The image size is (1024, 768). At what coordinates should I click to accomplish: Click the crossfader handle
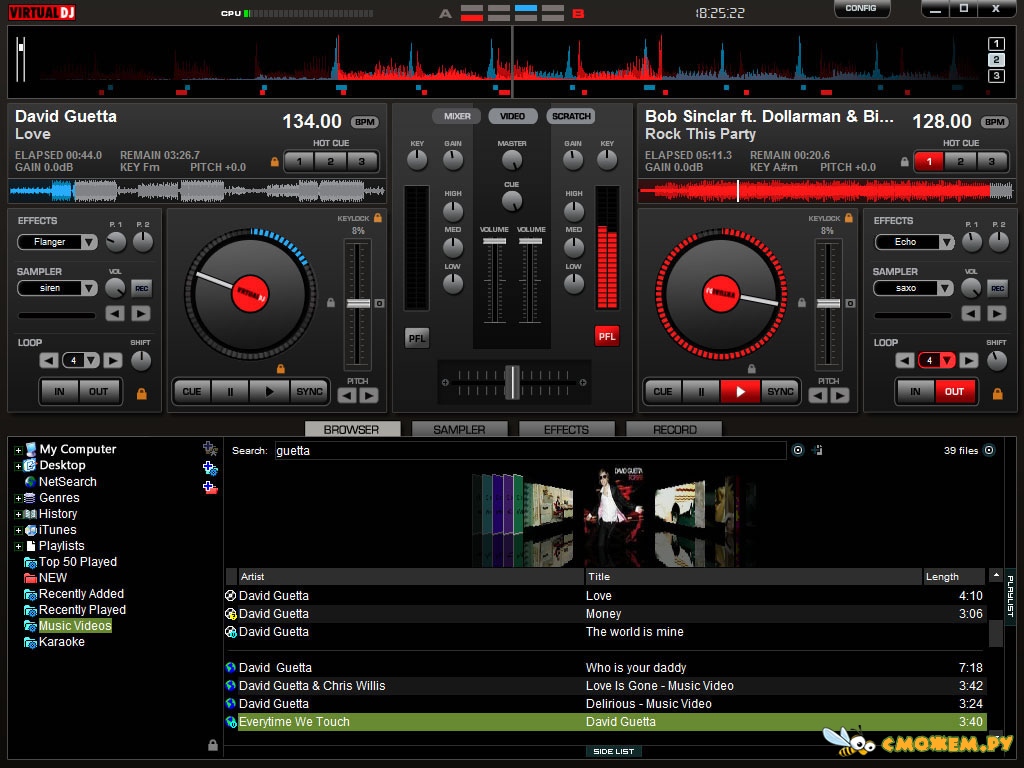pyautogui.click(x=513, y=382)
